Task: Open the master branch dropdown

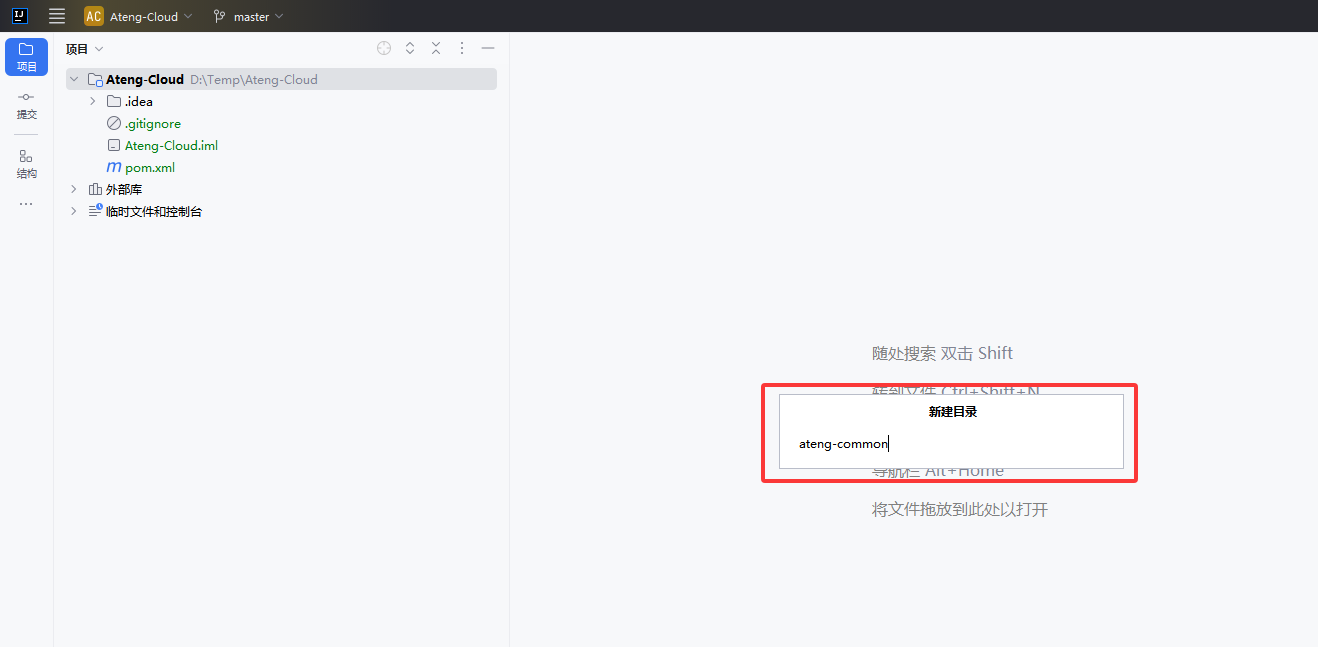Action: [249, 16]
